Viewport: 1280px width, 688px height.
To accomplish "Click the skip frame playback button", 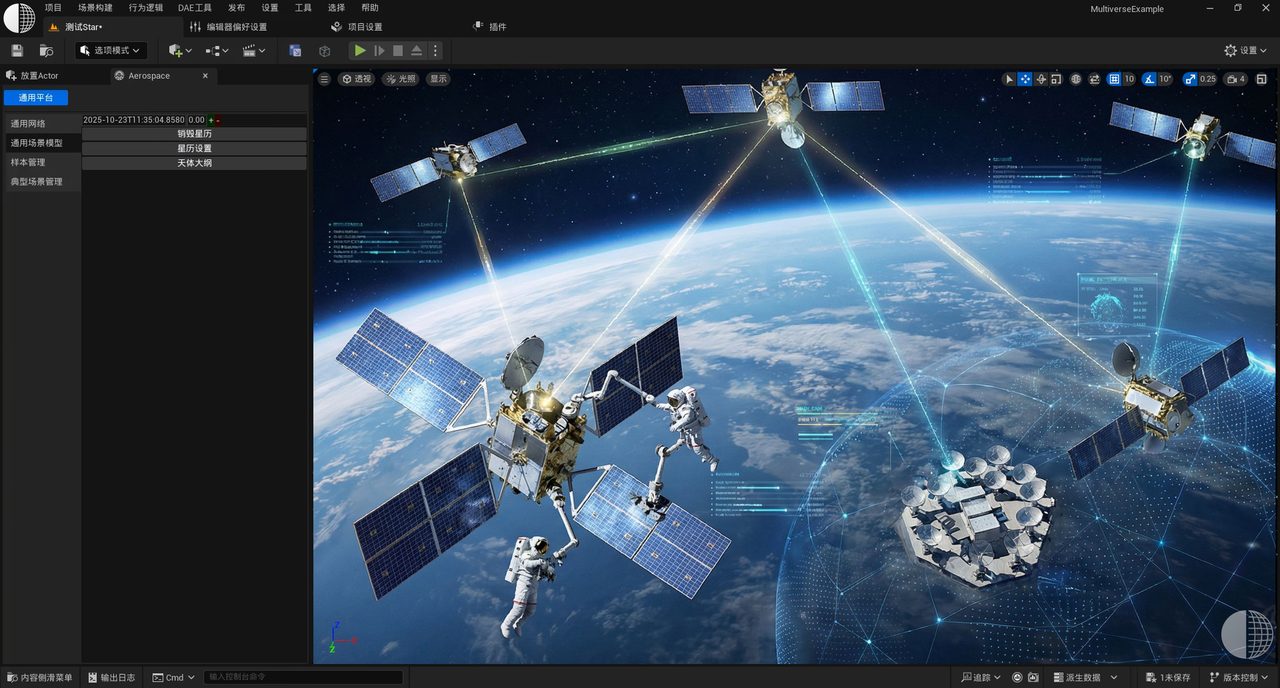I will click(379, 50).
